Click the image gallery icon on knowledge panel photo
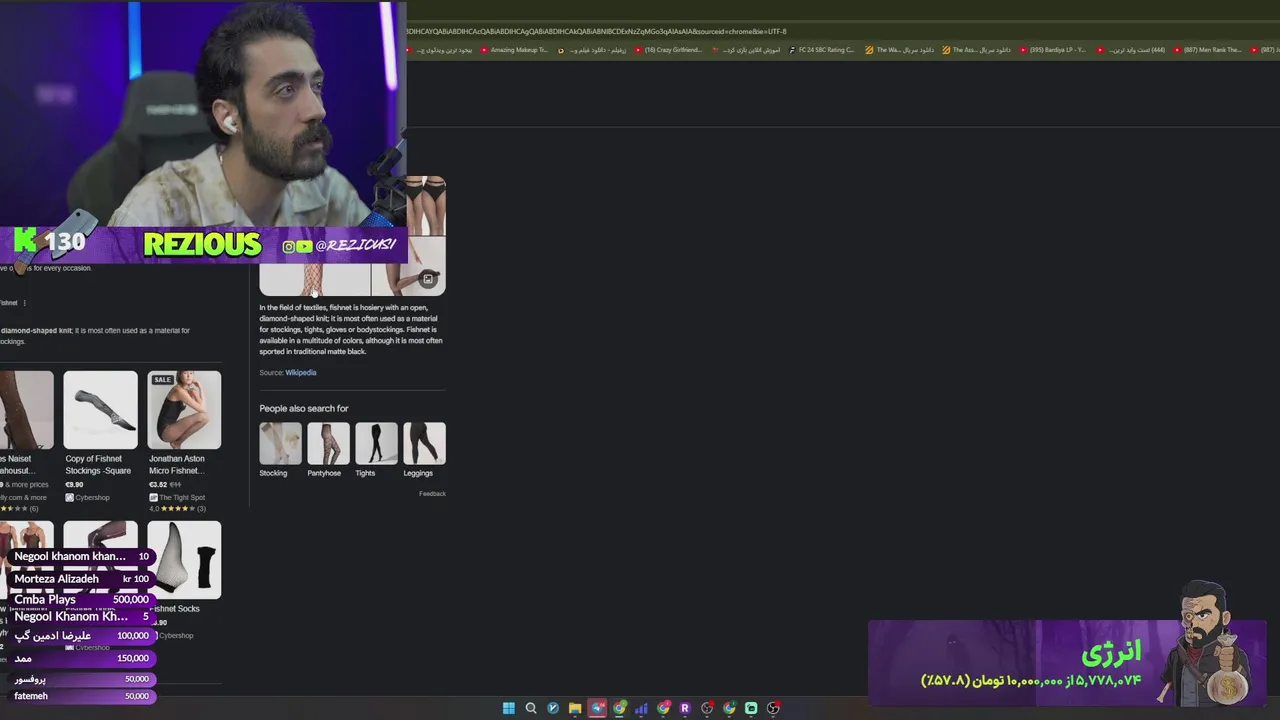 point(428,279)
